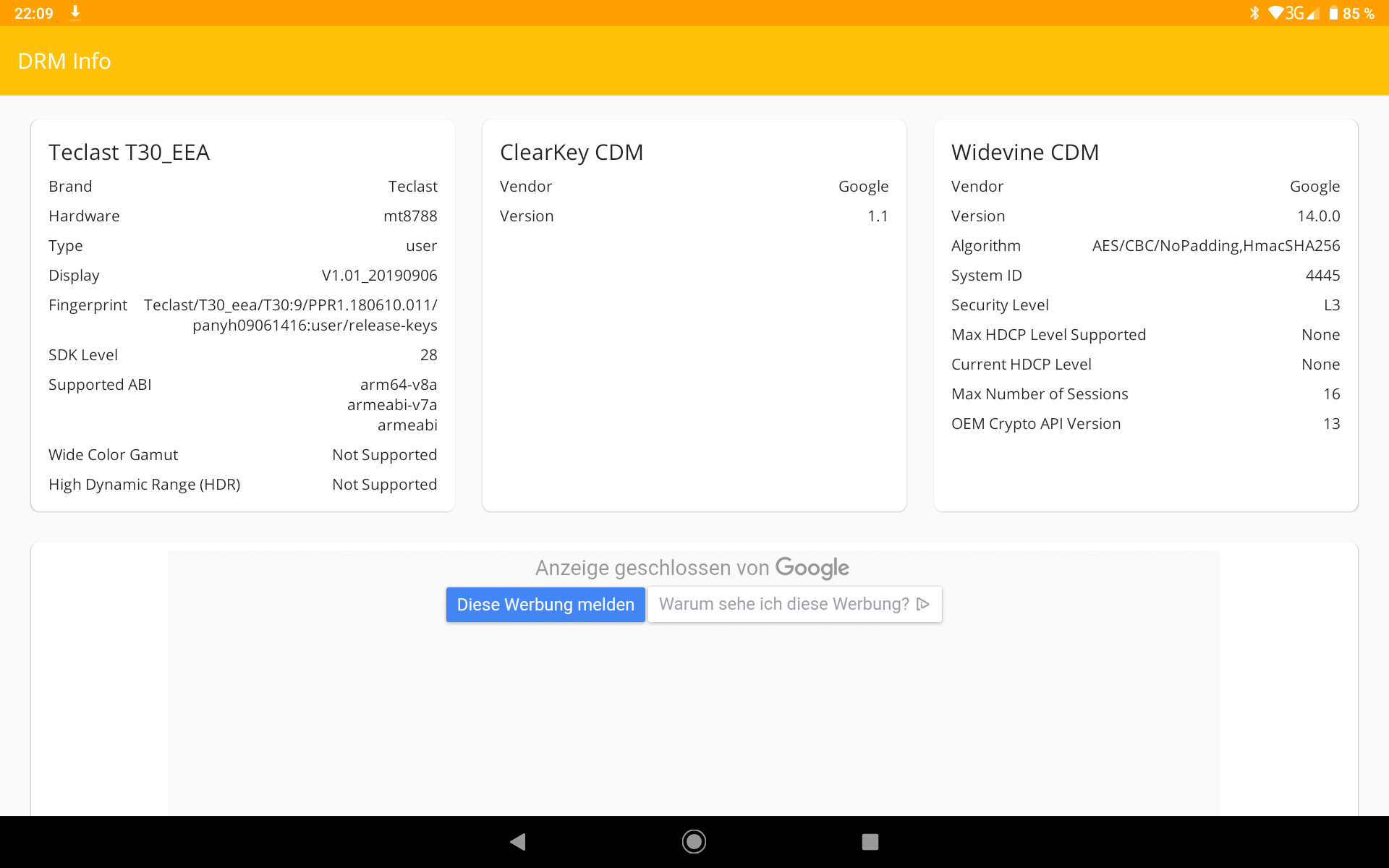This screenshot has height=868, width=1389.
Task: Select Hardware value mt8788
Action: [410, 216]
